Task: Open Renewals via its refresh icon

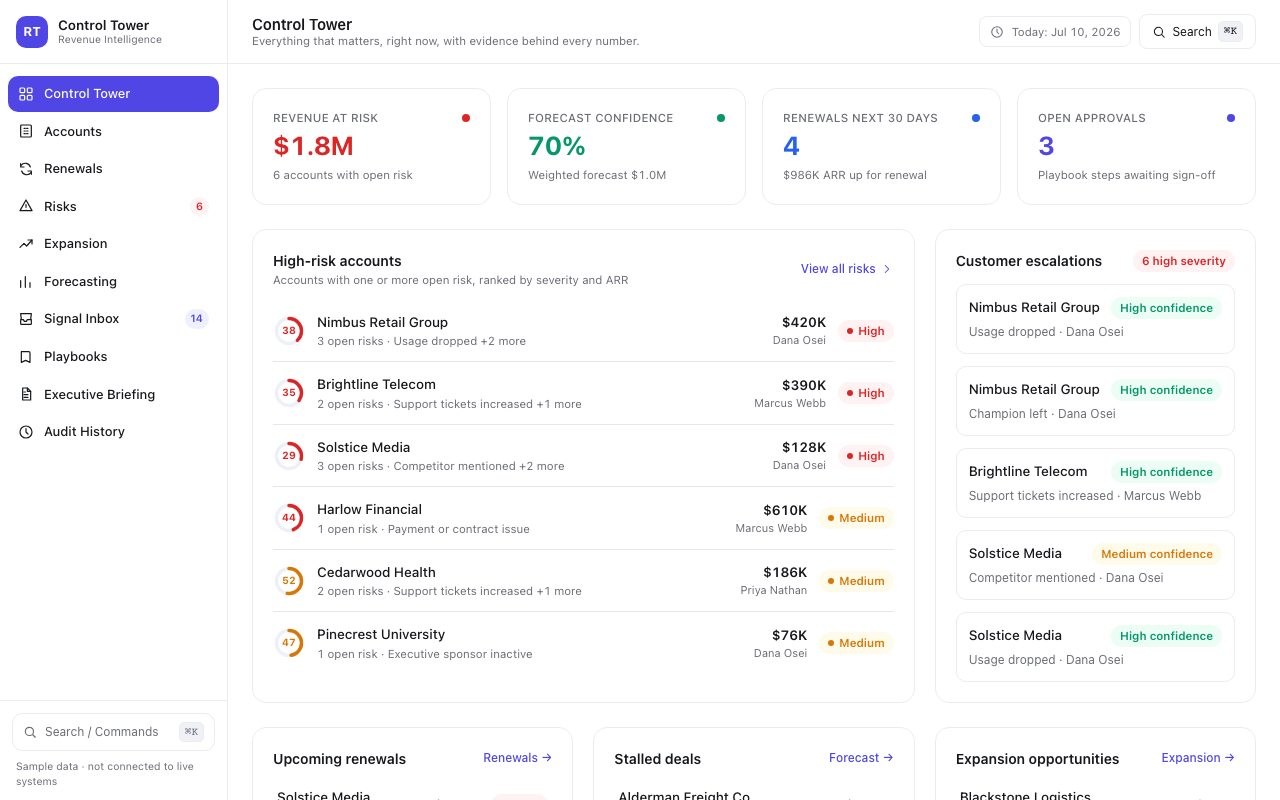Action: tap(26, 169)
